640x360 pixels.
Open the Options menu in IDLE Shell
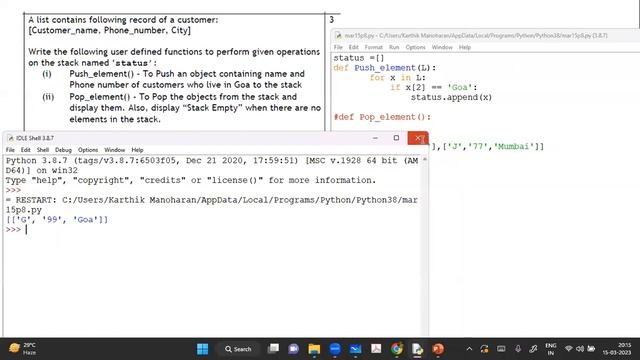click(x=88, y=150)
